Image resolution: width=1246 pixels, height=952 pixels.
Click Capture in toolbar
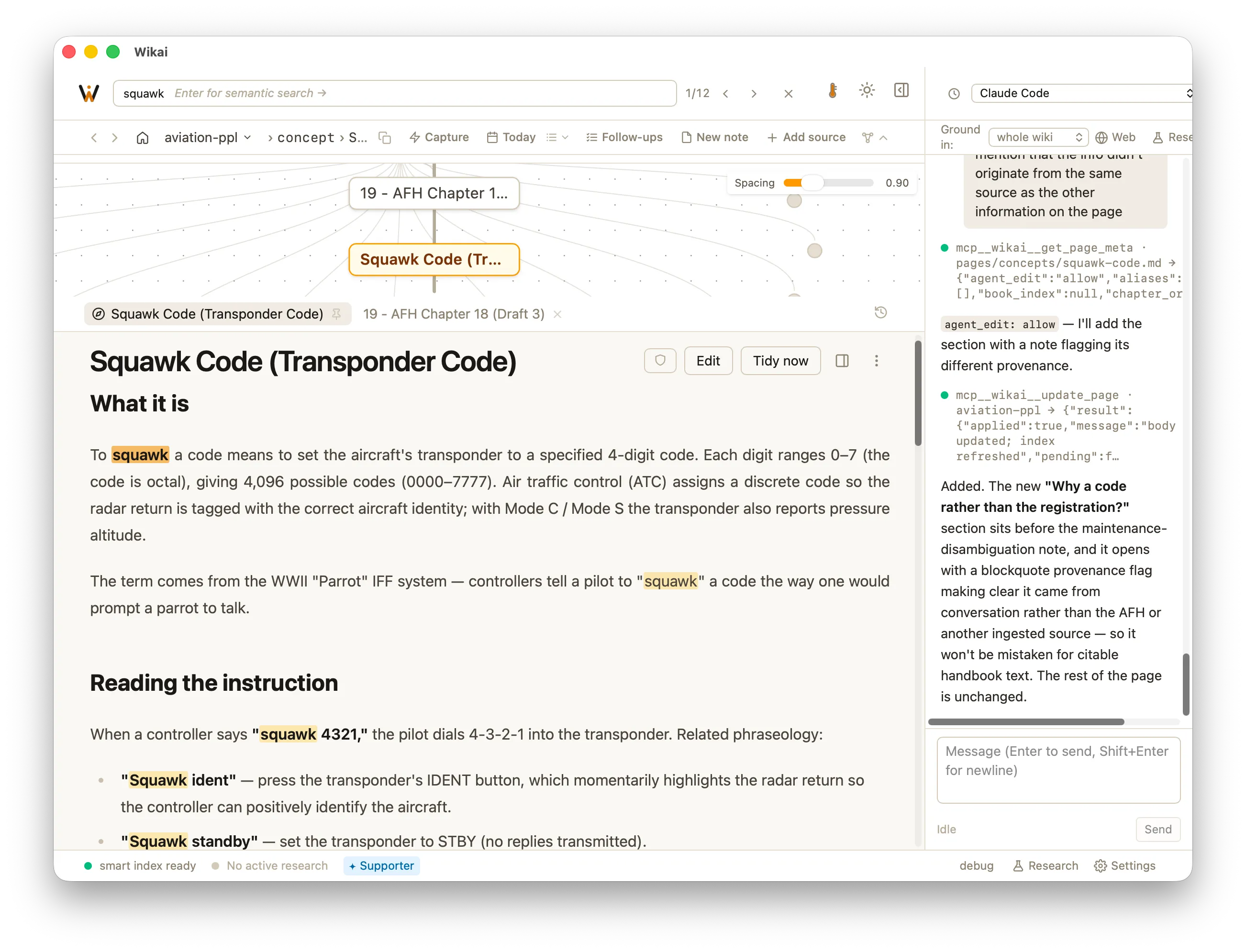coord(439,138)
